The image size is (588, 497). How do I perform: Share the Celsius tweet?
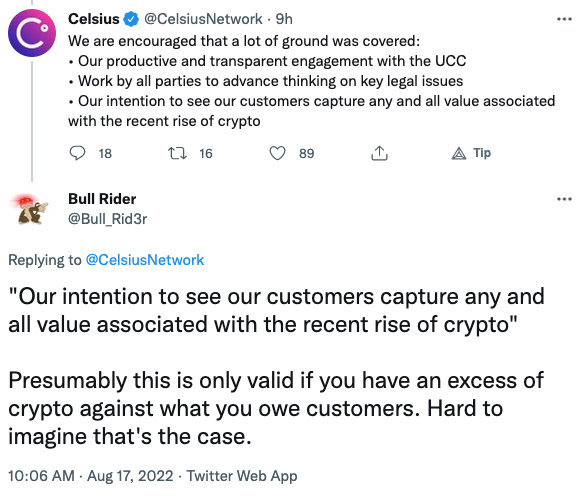click(379, 153)
